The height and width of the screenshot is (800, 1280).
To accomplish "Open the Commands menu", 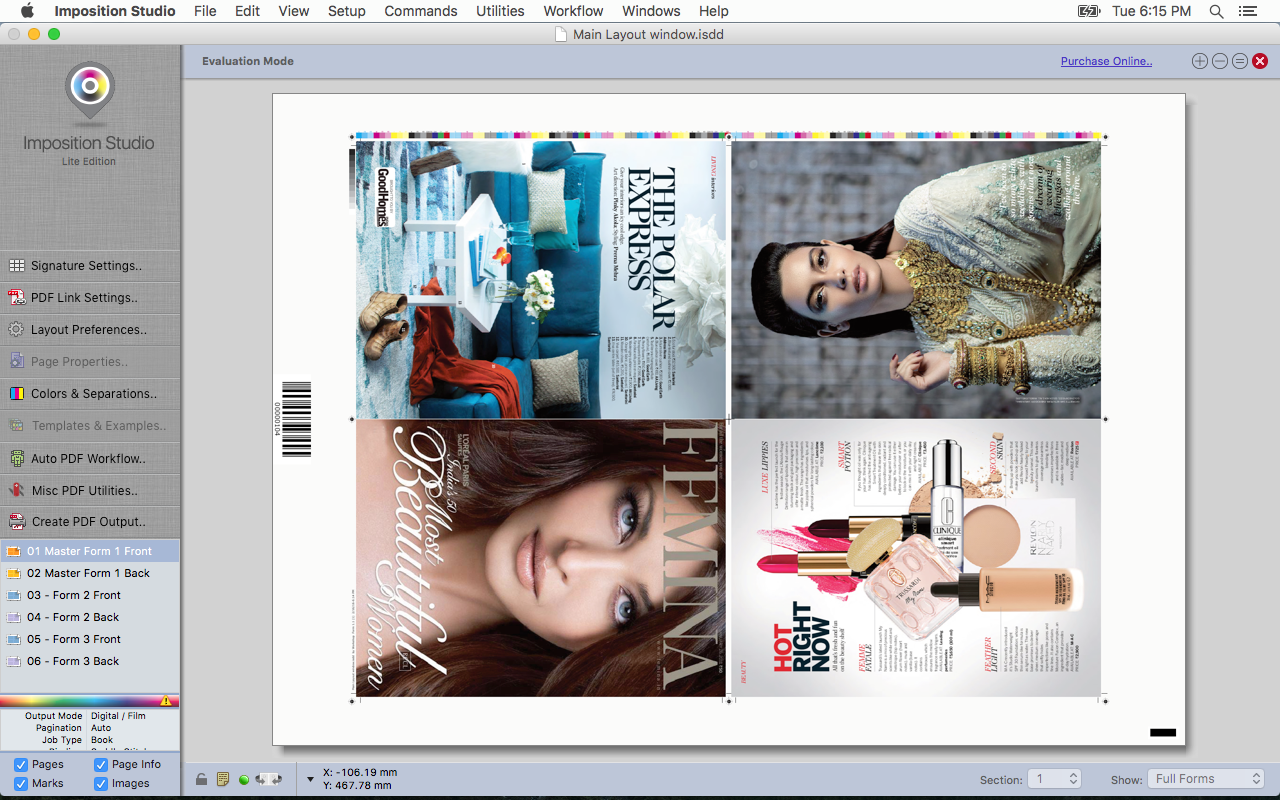I will pos(421,11).
